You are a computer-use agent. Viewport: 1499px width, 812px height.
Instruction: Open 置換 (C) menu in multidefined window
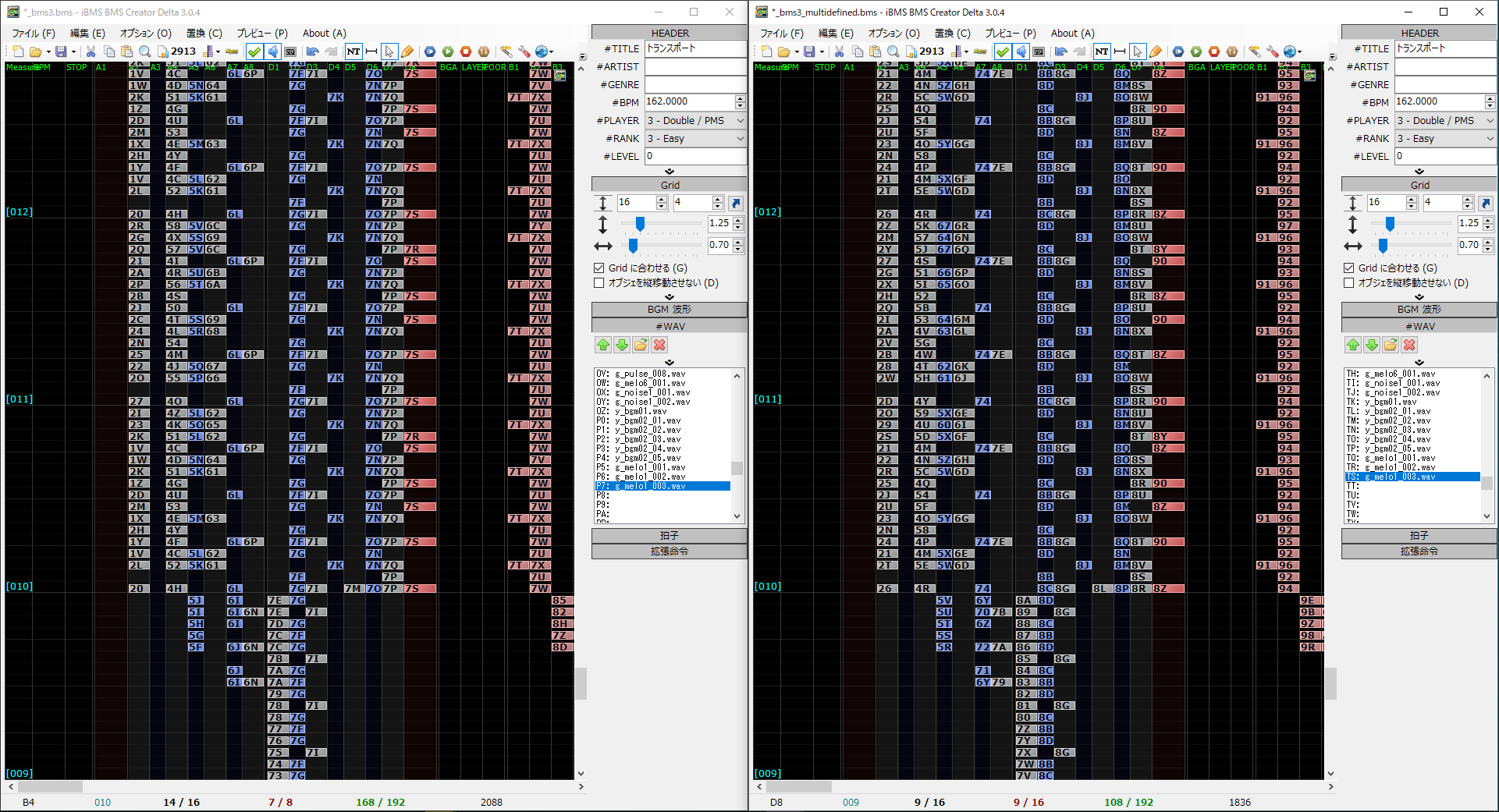(x=953, y=34)
